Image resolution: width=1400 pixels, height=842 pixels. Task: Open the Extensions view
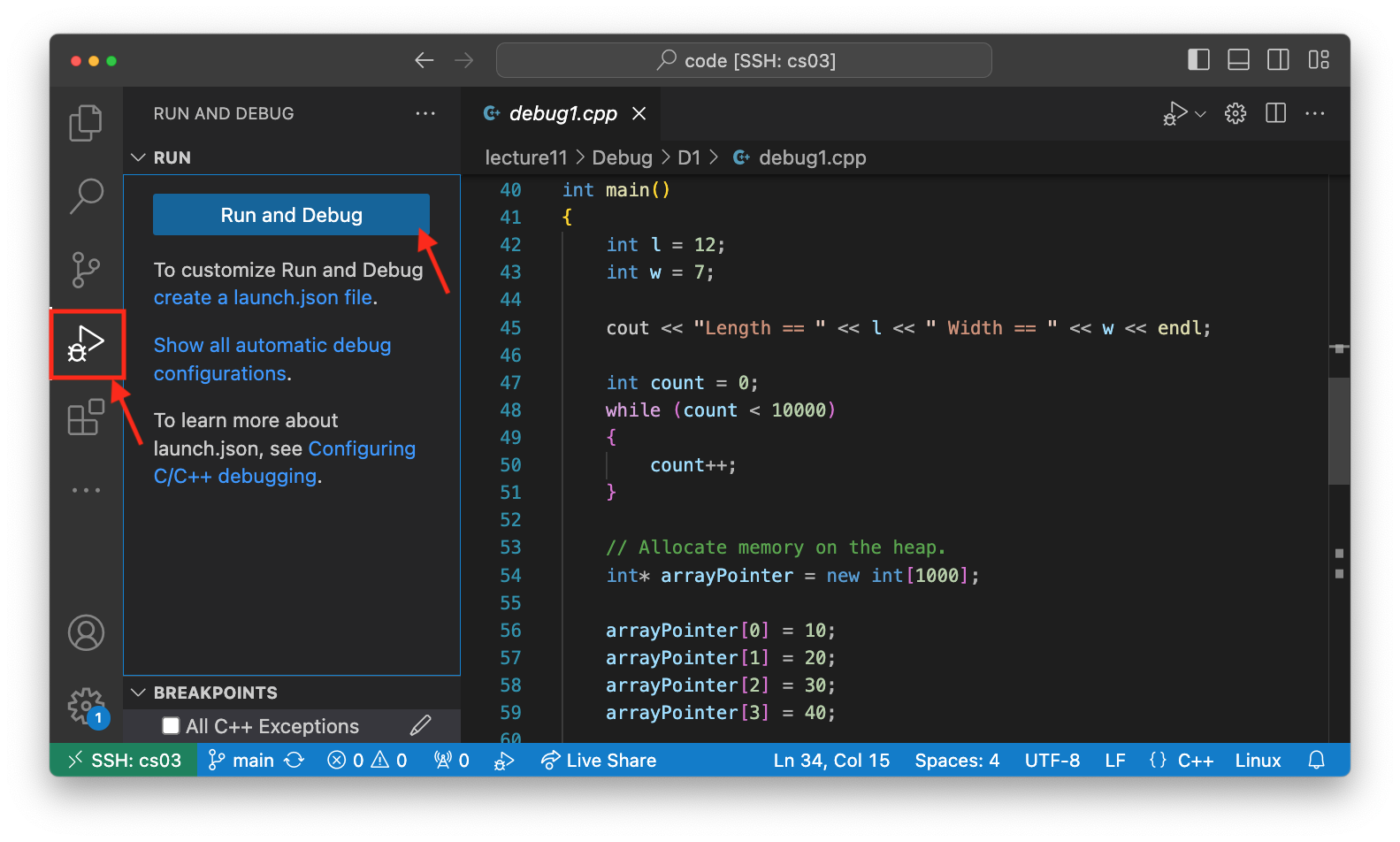(x=86, y=417)
